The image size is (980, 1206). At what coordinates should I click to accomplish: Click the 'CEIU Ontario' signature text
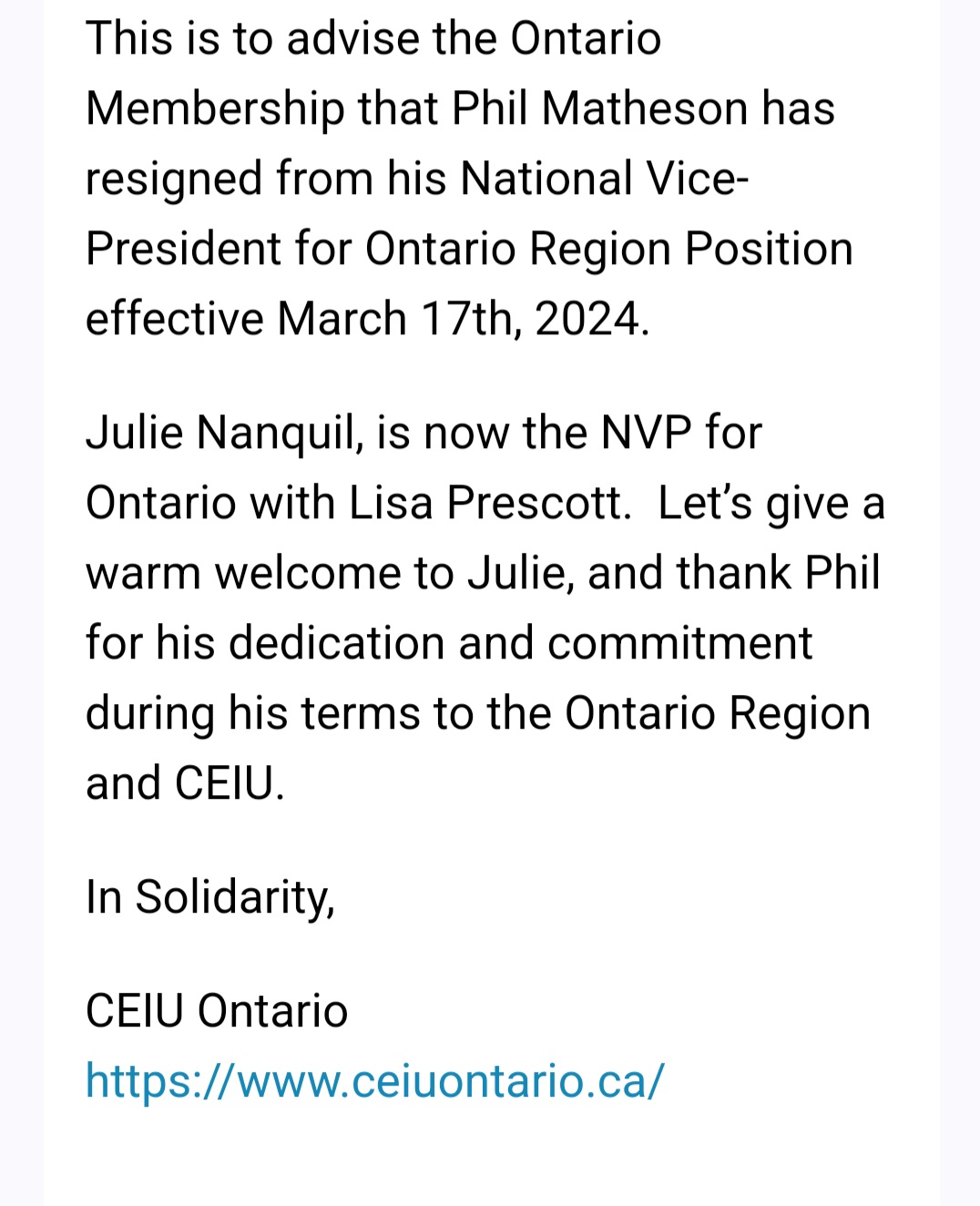pyautogui.click(x=217, y=1011)
